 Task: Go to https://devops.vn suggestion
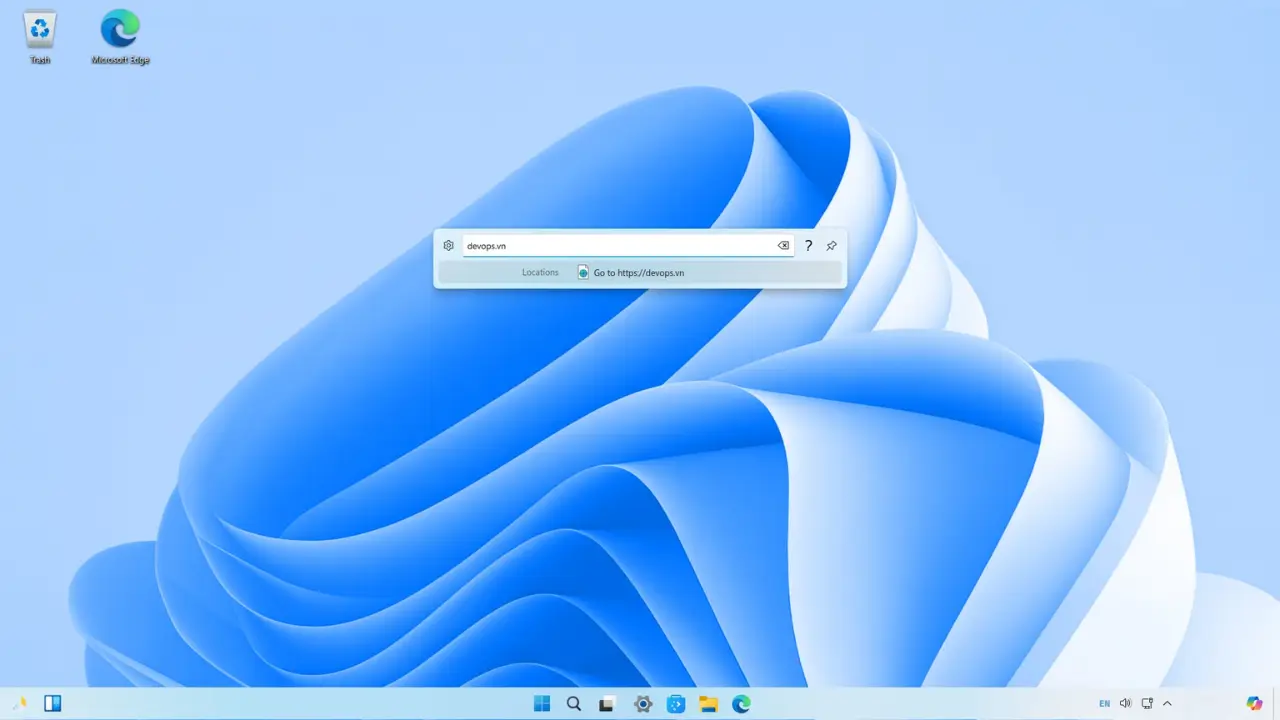pos(639,272)
